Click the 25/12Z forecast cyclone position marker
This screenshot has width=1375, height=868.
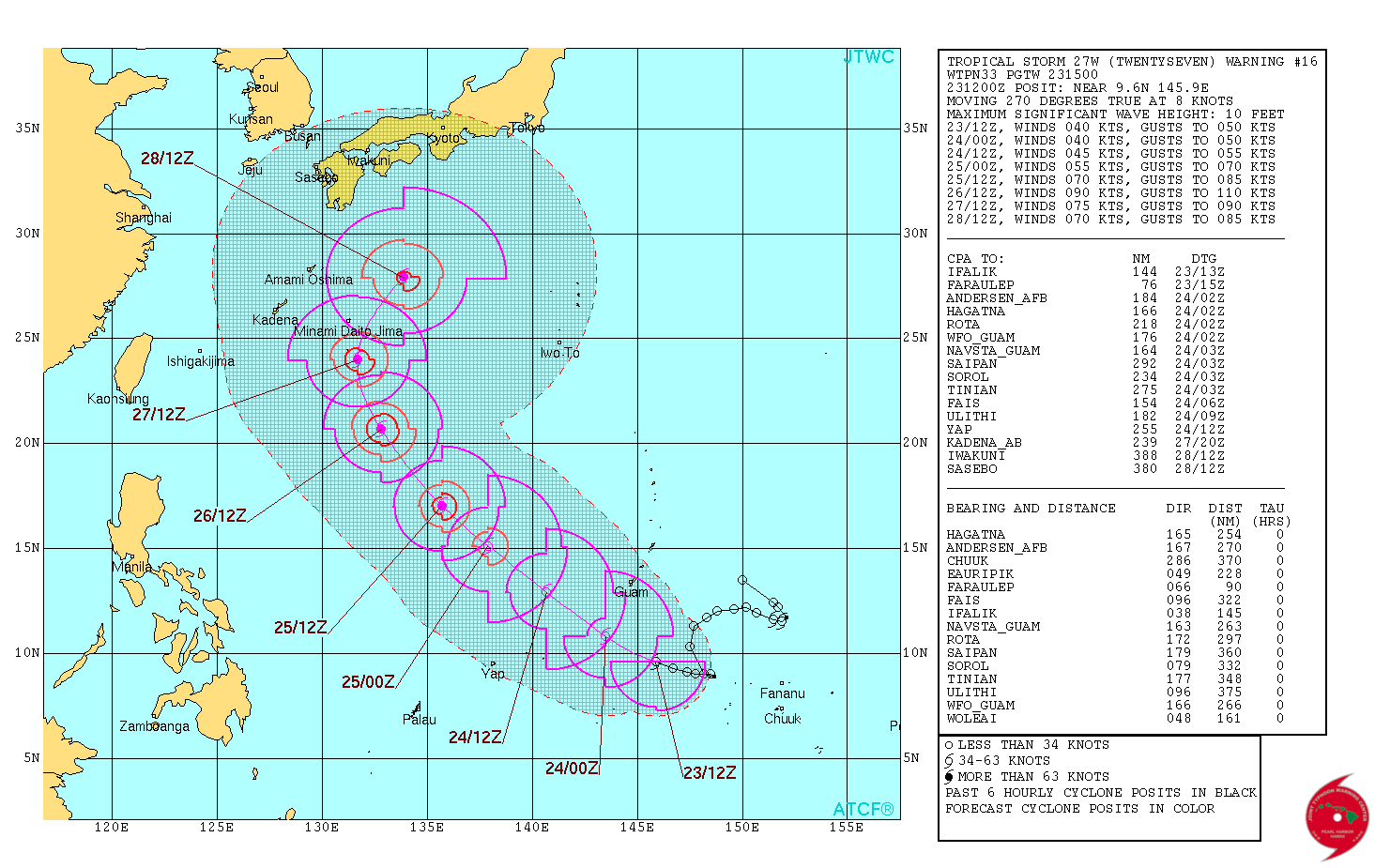tap(442, 506)
